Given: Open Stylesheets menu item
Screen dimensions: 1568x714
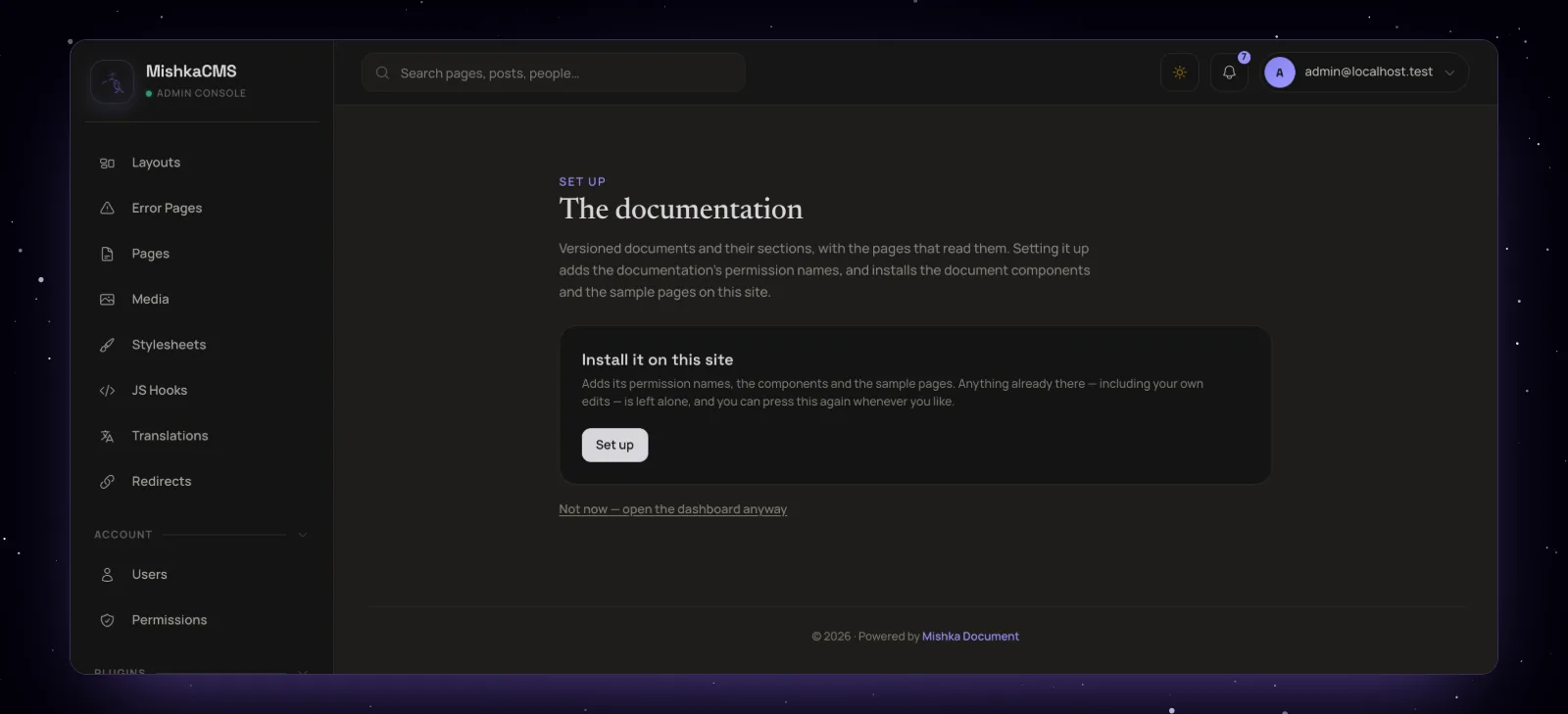Looking at the screenshot, I should coord(202,345).
